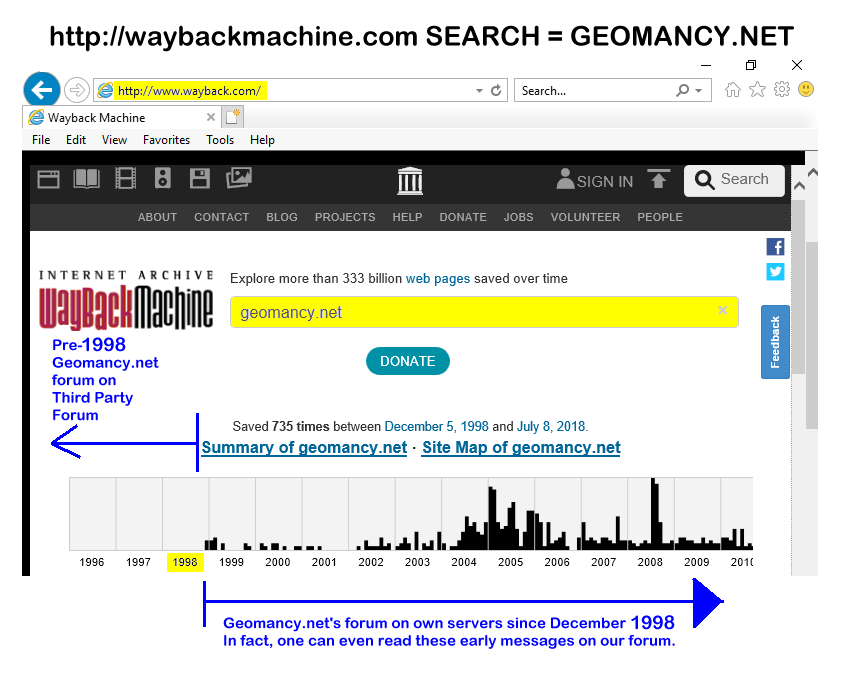Open Site Map of geomancy.net link
Viewport: 854px width, 680px height.
(521, 448)
